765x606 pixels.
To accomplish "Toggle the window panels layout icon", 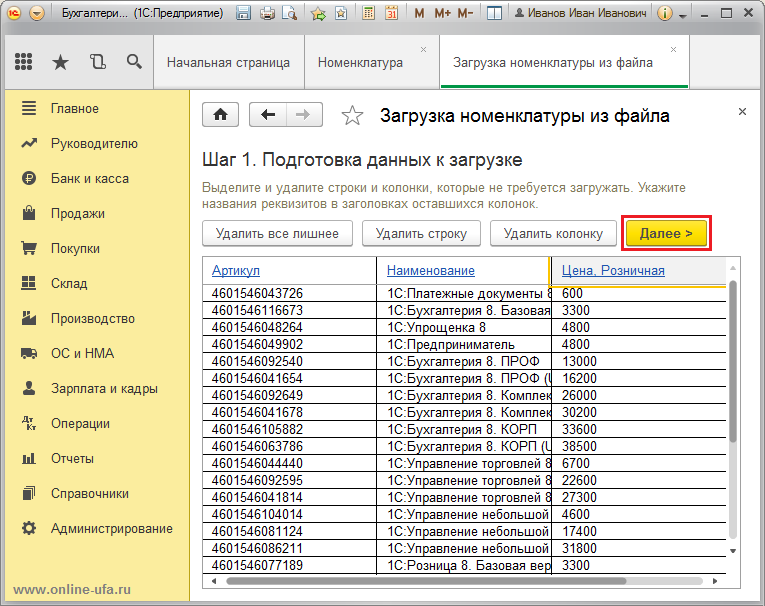I will coord(494,13).
